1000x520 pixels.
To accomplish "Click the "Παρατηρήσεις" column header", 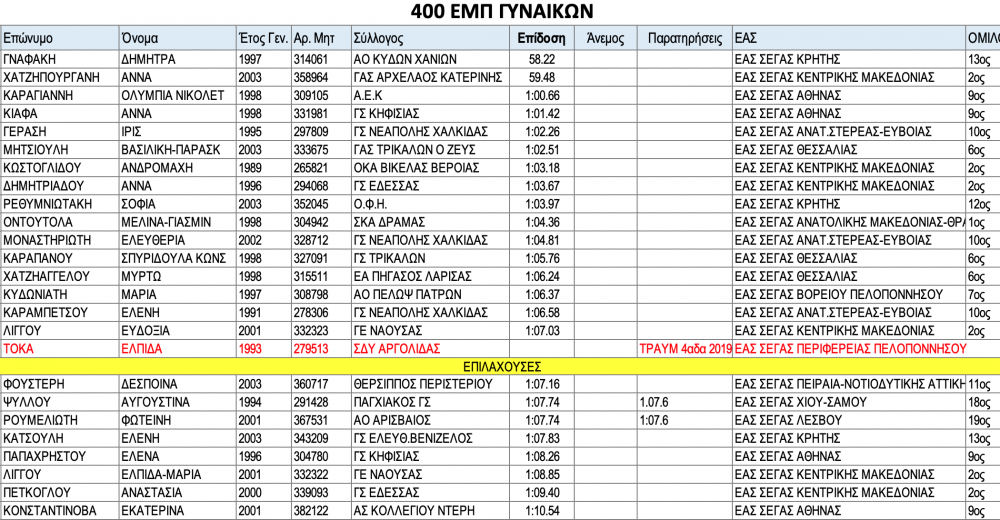I will pyautogui.click(x=684, y=39).
